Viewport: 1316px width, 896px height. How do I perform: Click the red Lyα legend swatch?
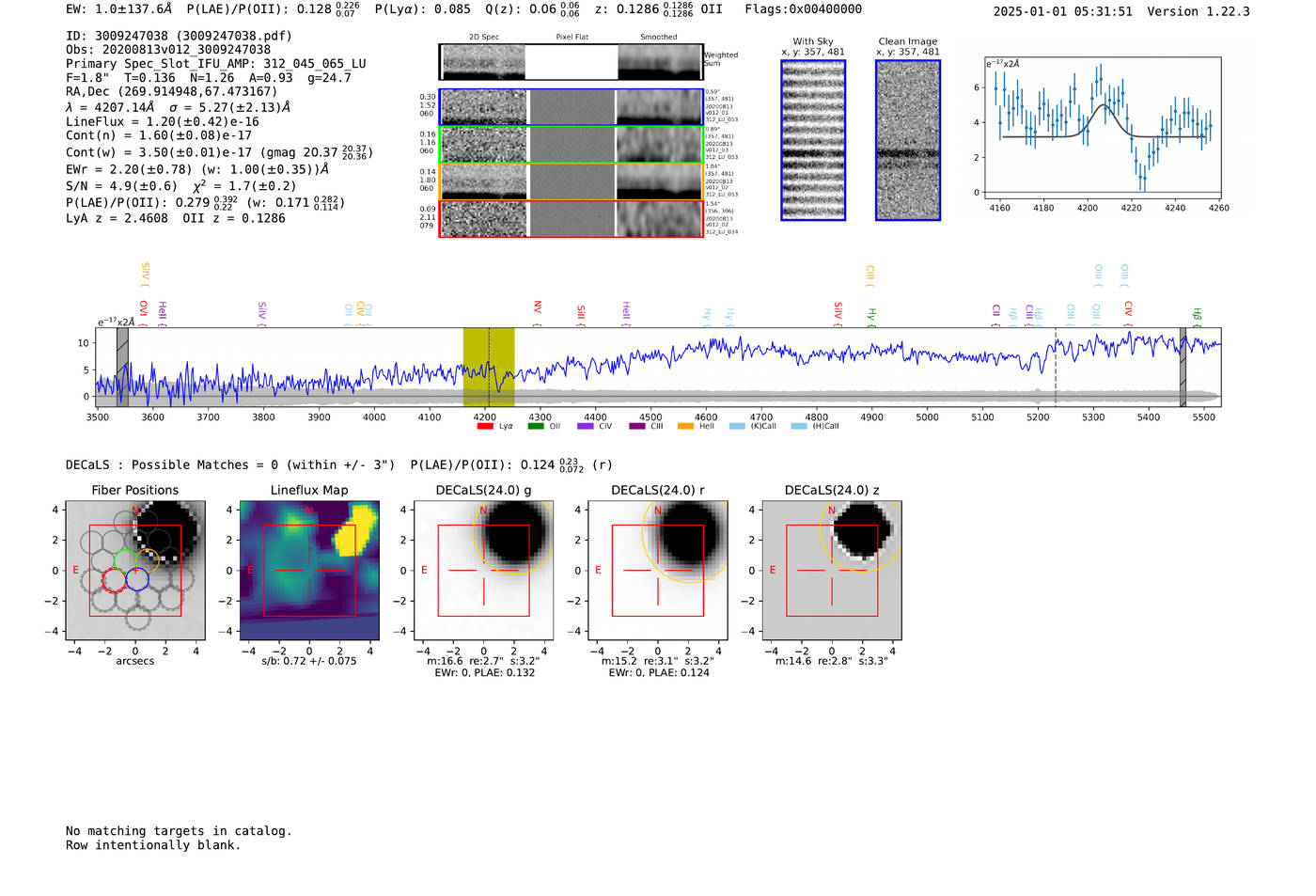(x=485, y=427)
